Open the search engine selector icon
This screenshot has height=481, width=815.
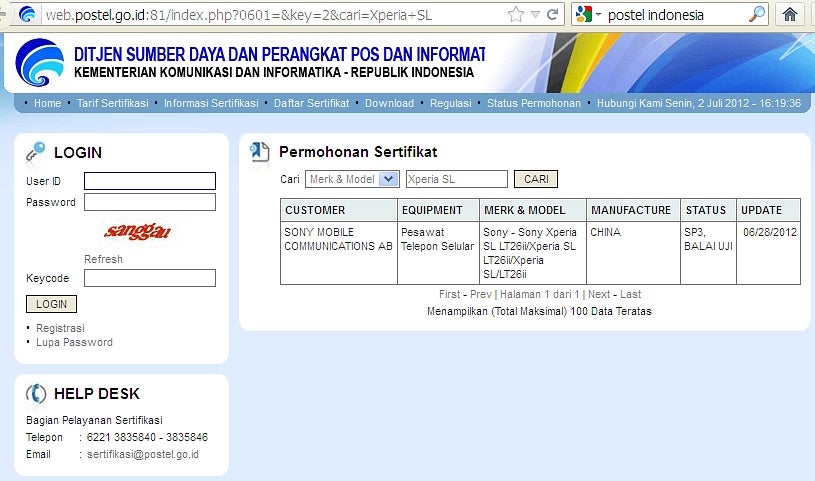point(588,15)
